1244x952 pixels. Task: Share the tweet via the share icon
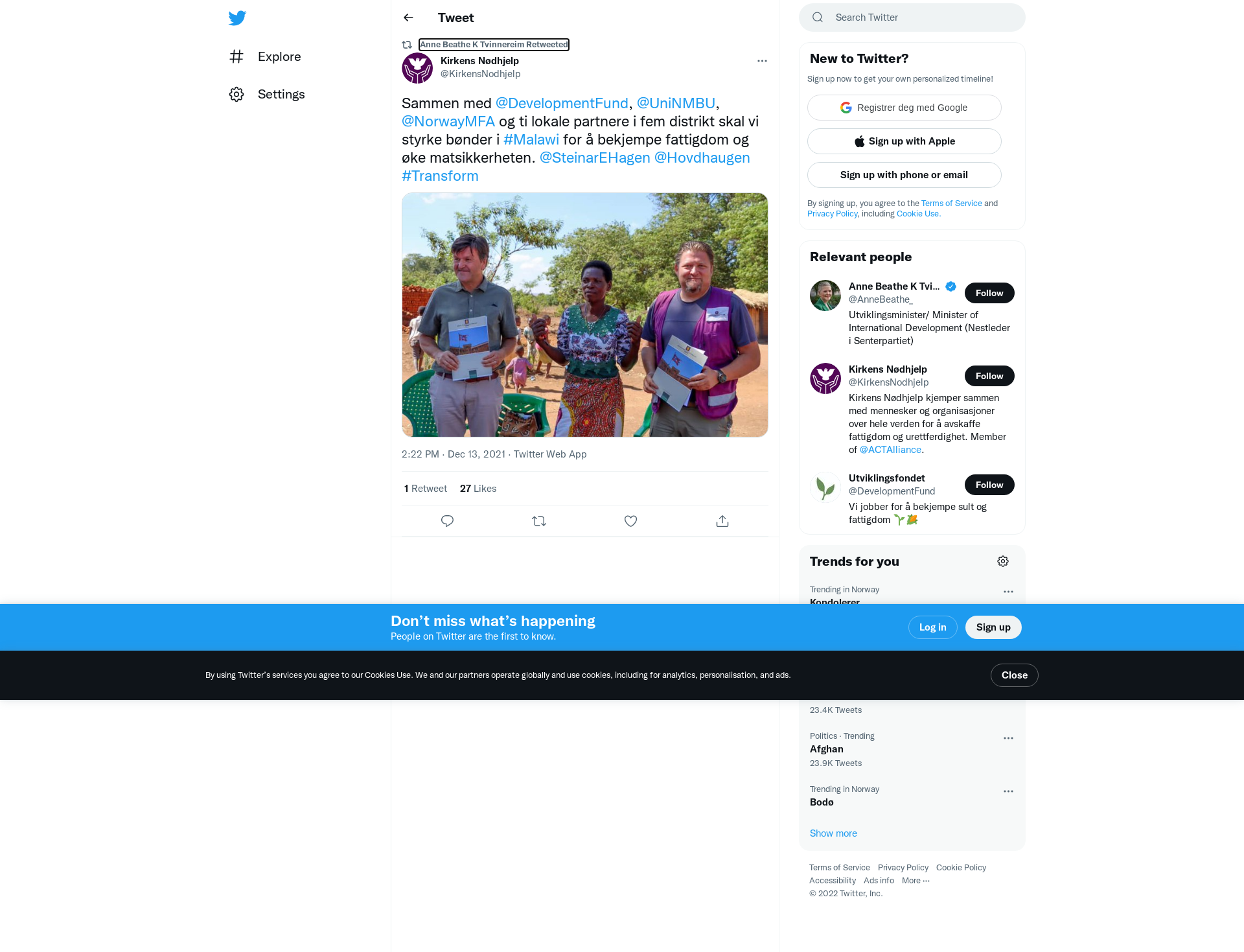click(722, 521)
